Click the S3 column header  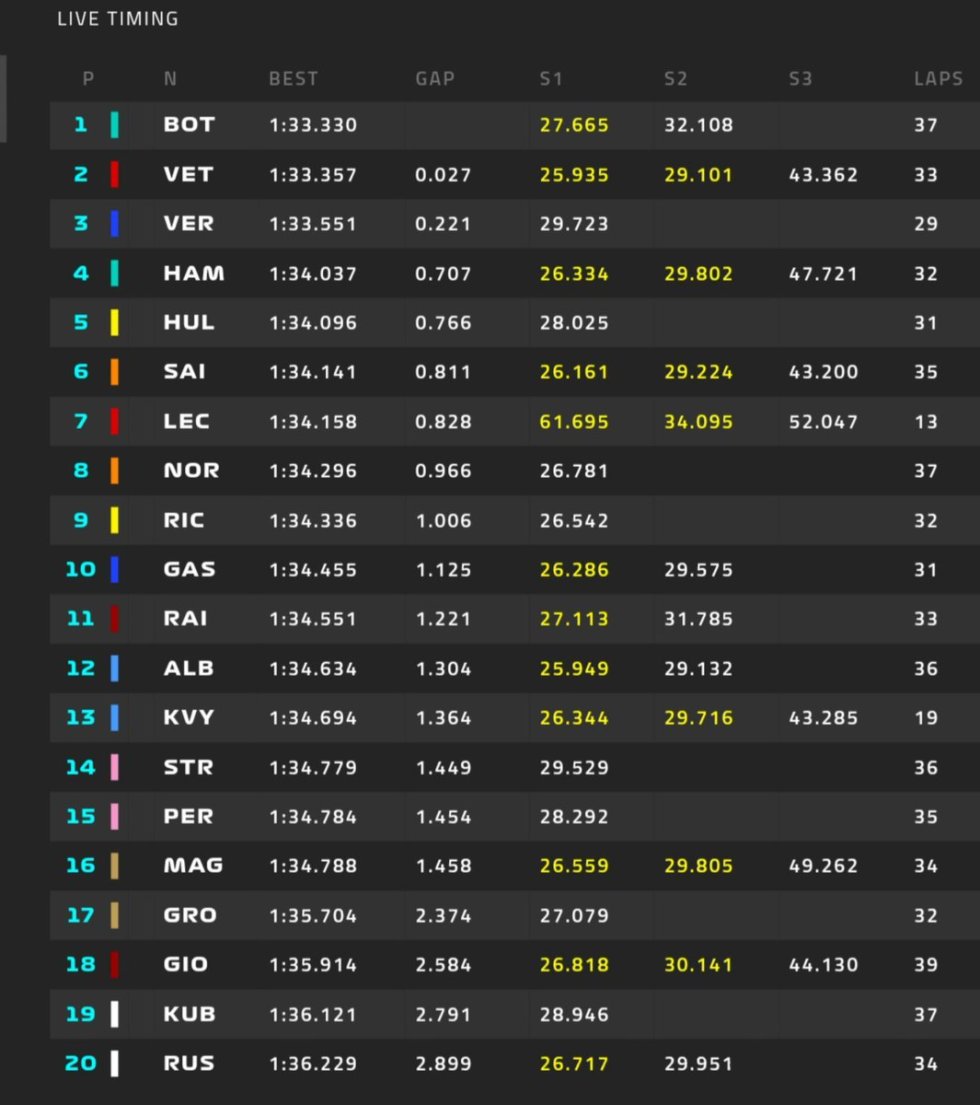tap(800, 78)
